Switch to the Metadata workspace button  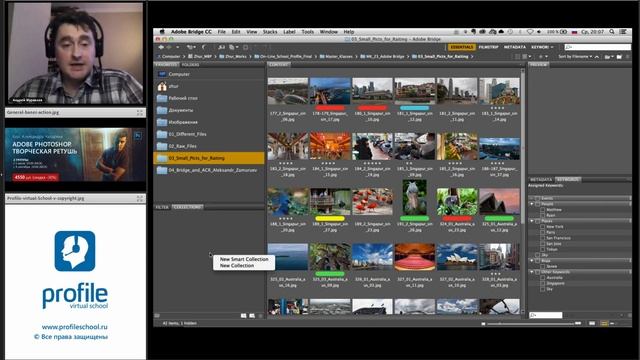515,47
